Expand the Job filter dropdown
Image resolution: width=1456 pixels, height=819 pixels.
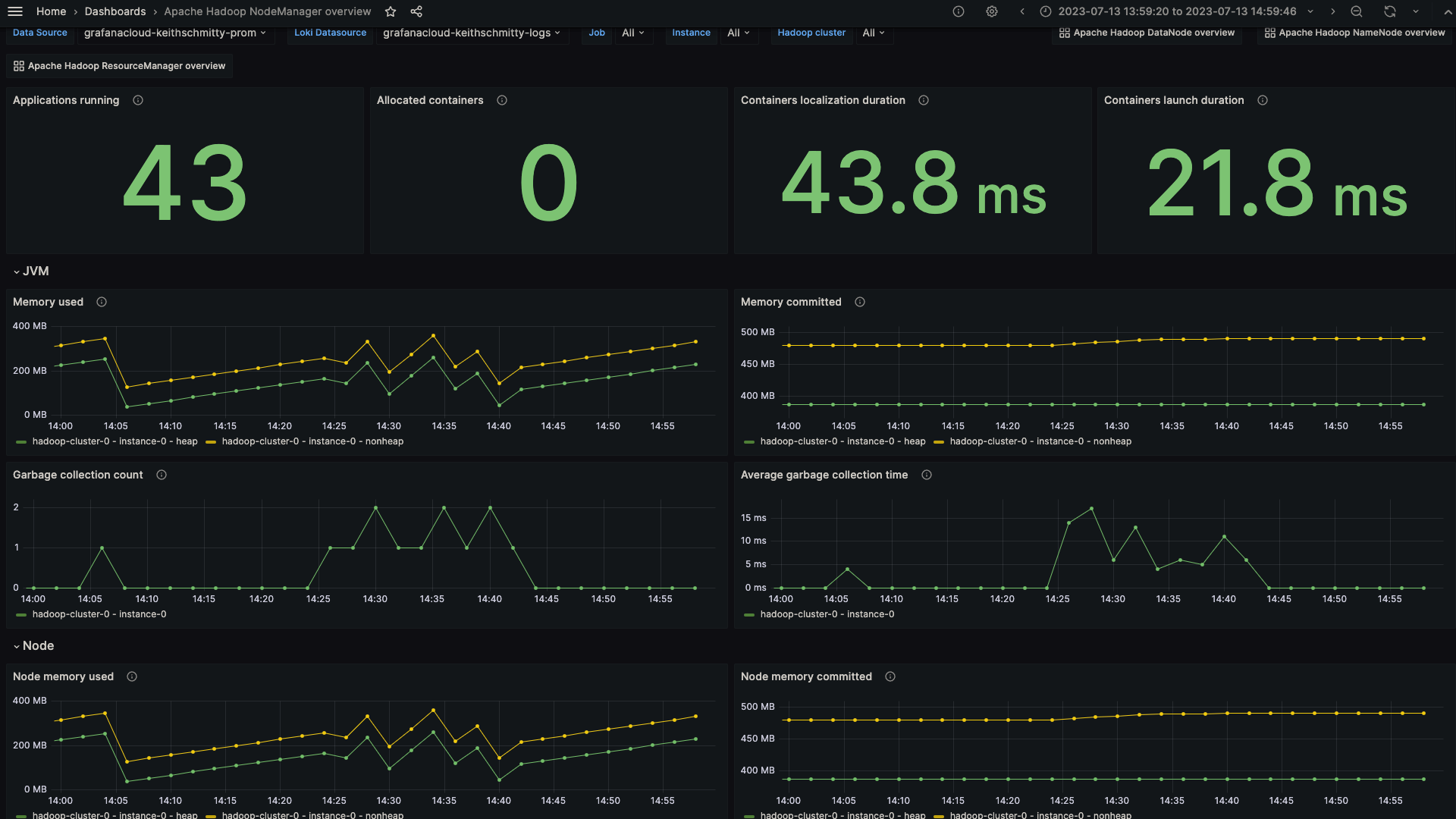tap(631, 33)
